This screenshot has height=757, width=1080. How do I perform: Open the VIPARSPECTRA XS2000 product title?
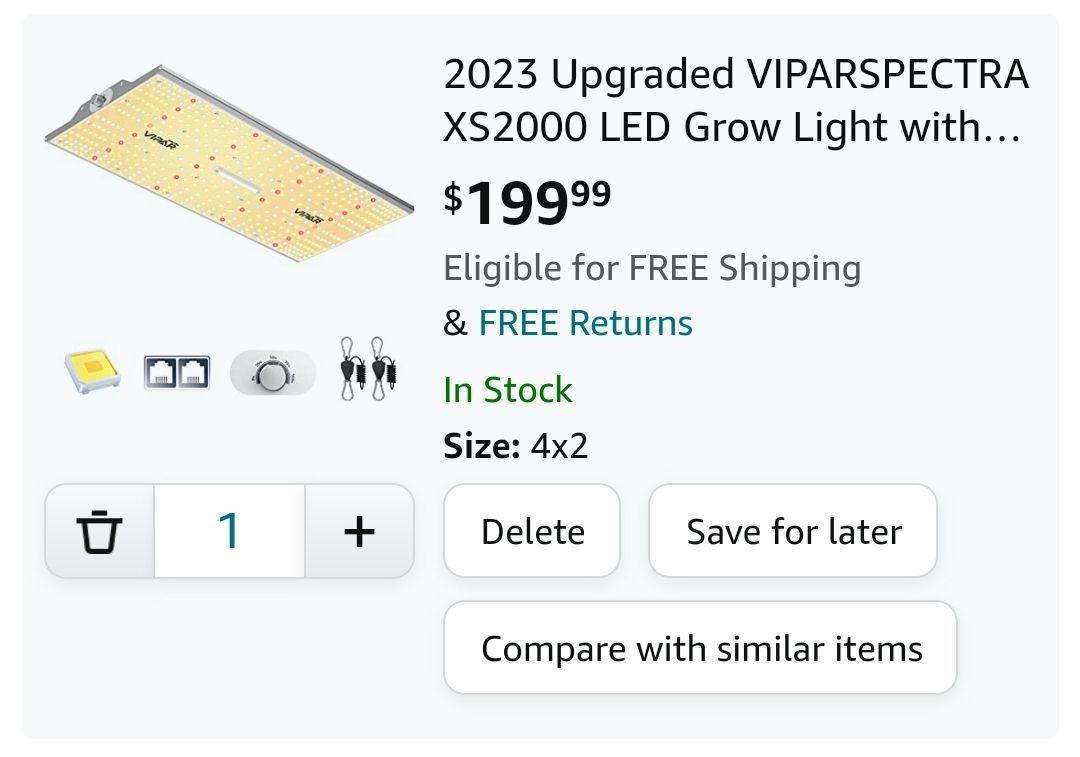point(736,101)
